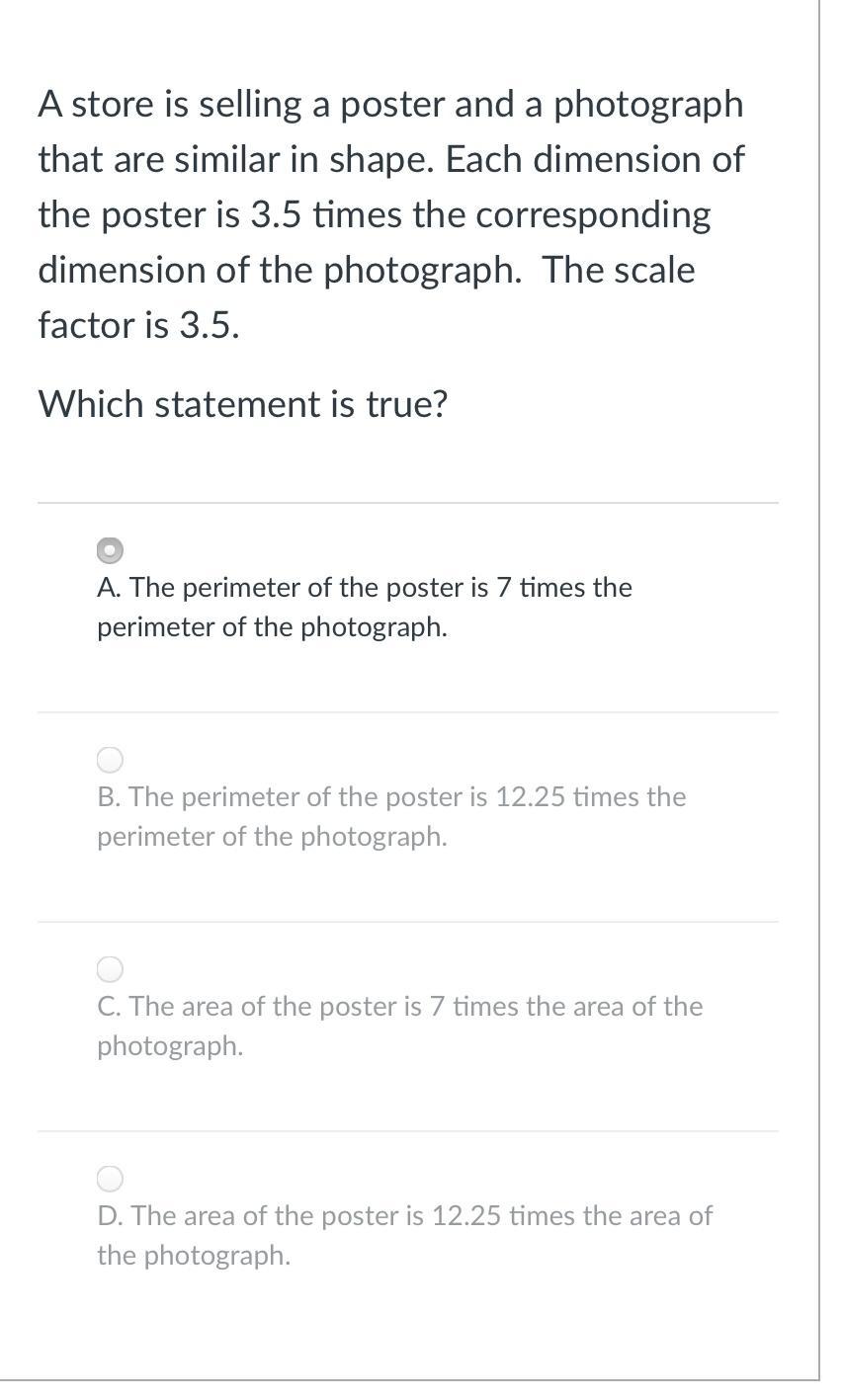Click 'dimension of the photograph. The scale' line

[367, 270]
